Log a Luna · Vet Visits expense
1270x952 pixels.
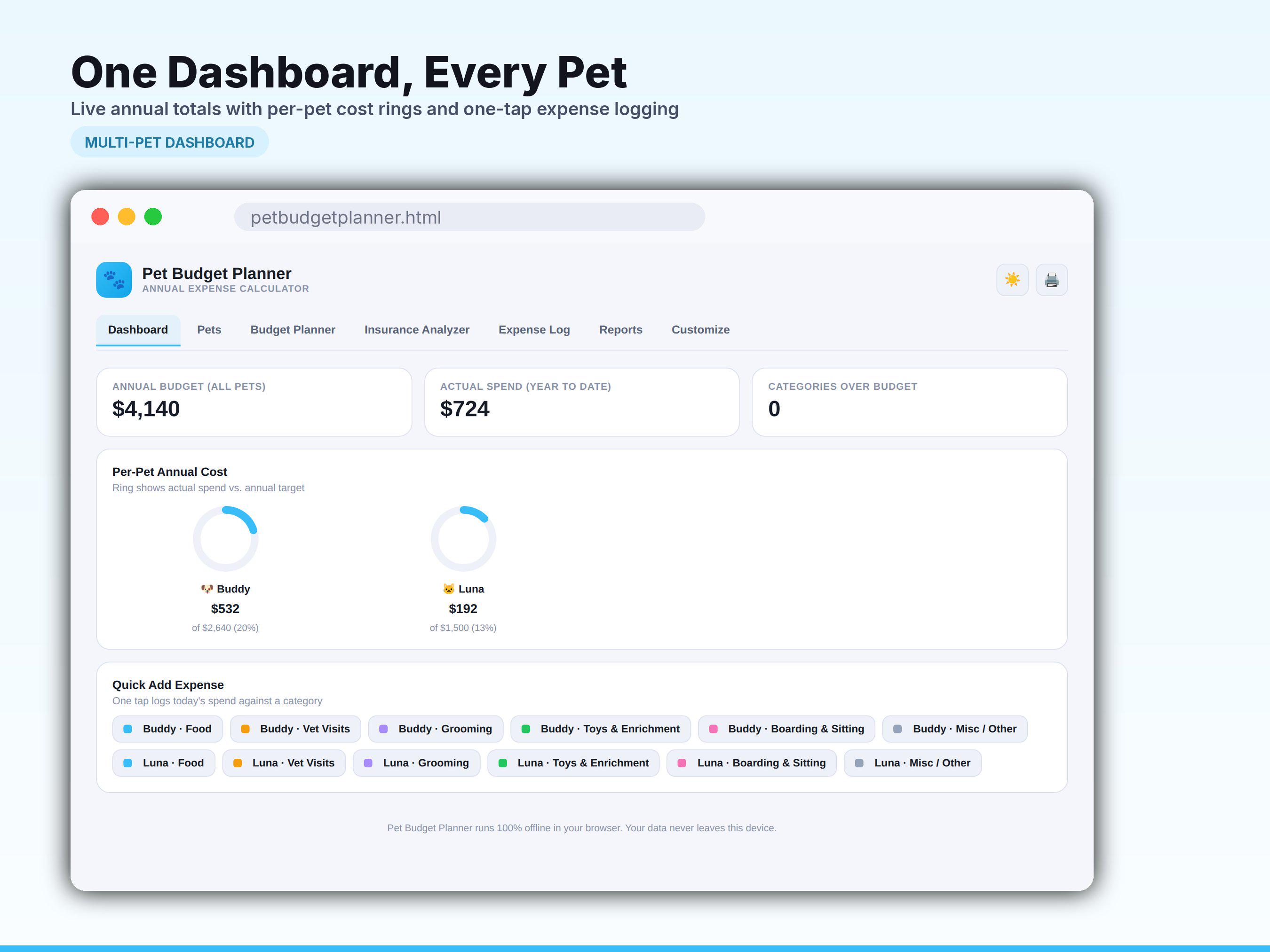tap(284, 763)
